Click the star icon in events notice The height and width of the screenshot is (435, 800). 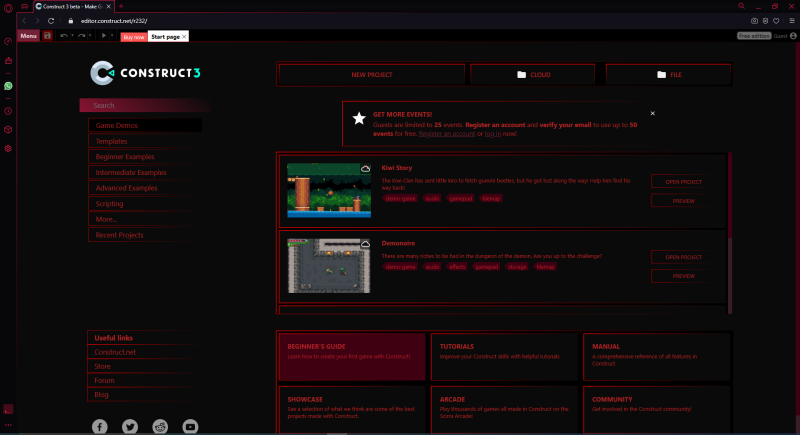coord(359,118)
